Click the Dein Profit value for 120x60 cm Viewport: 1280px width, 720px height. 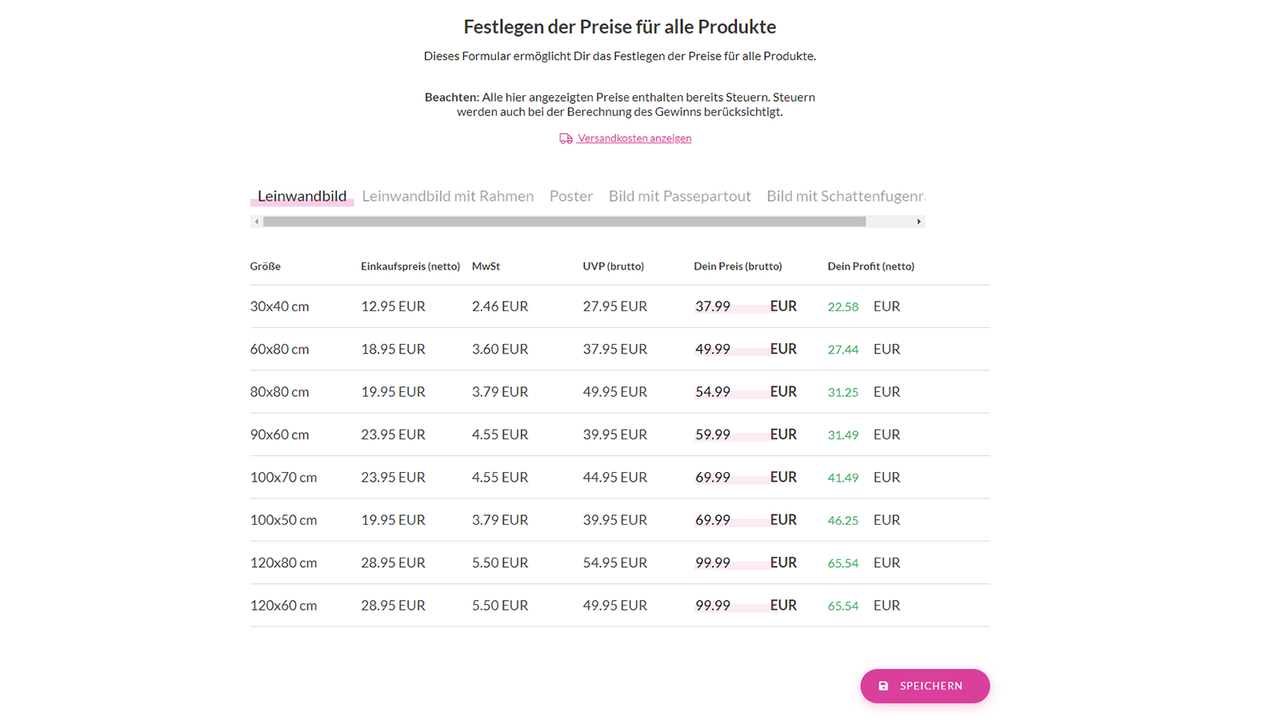[843, 605]
